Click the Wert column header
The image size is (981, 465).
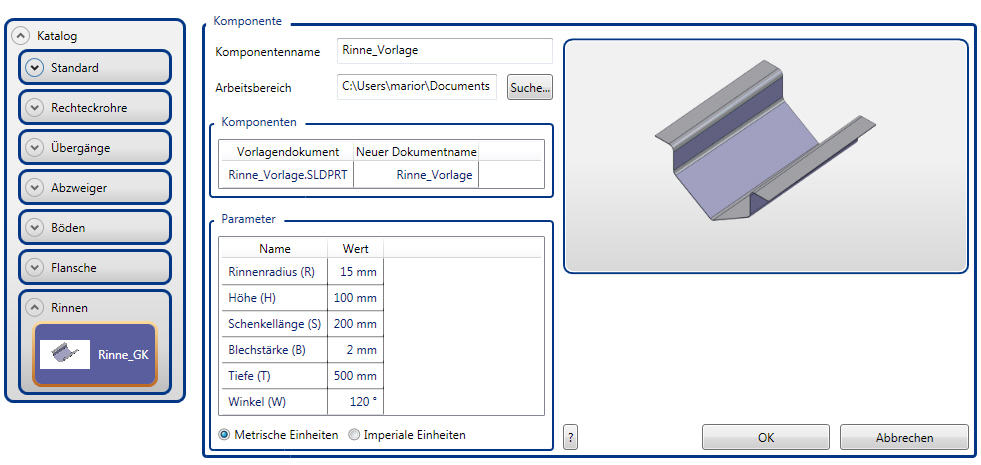355,248
